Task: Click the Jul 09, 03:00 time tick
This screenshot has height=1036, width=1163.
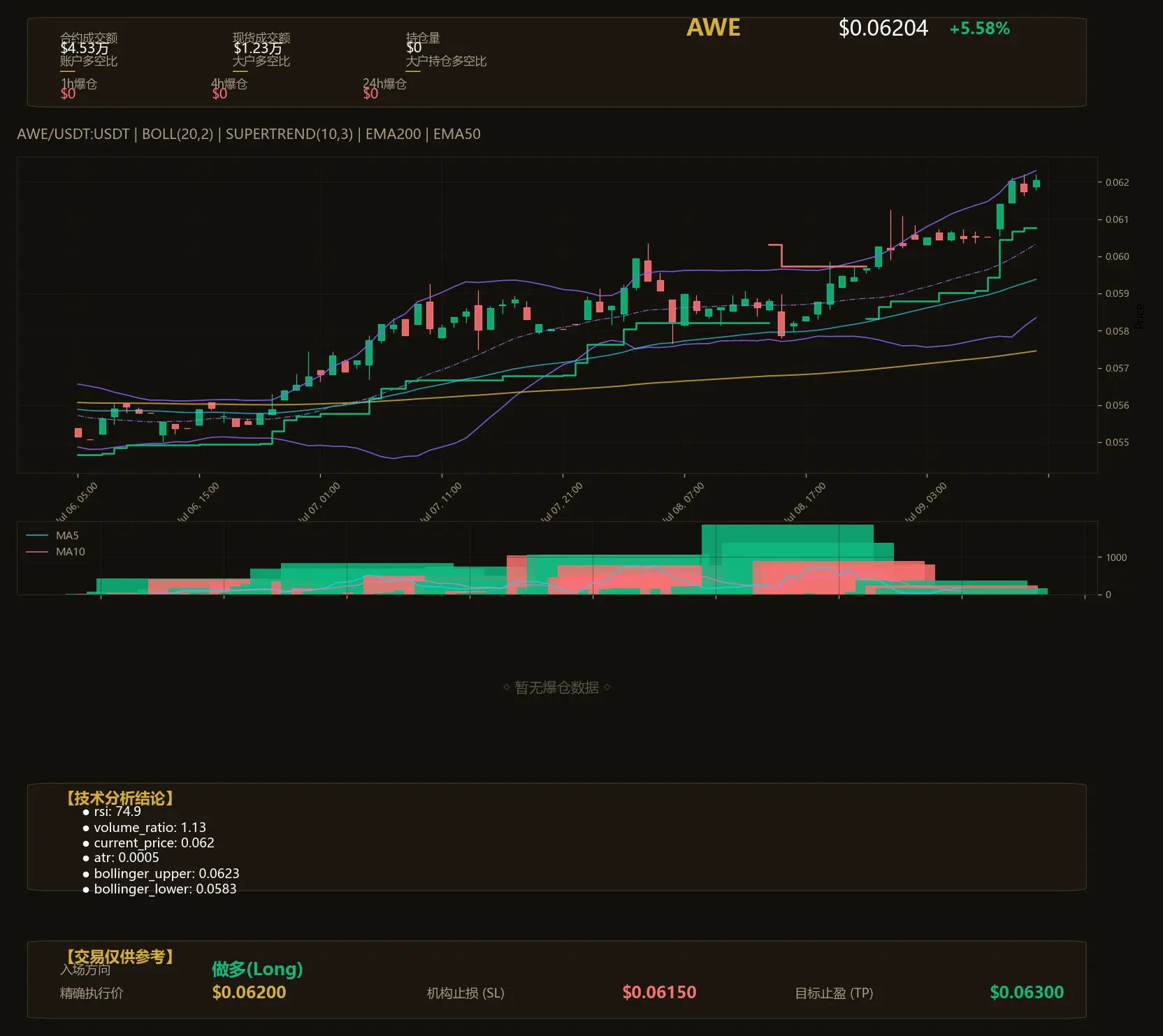Action: pyautogui.click(x=926, y=502)
